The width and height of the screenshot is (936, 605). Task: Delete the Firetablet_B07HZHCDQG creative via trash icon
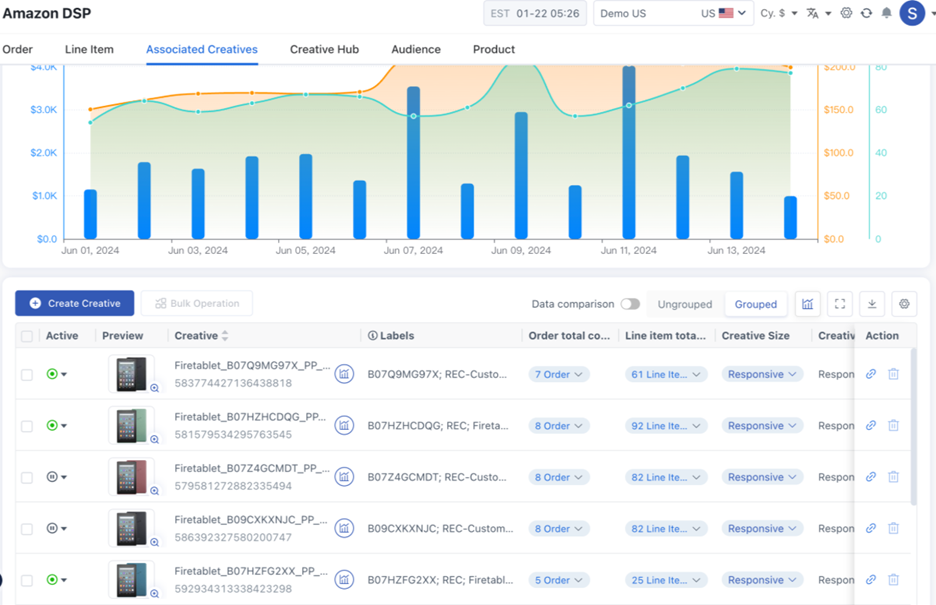point(893,425)
